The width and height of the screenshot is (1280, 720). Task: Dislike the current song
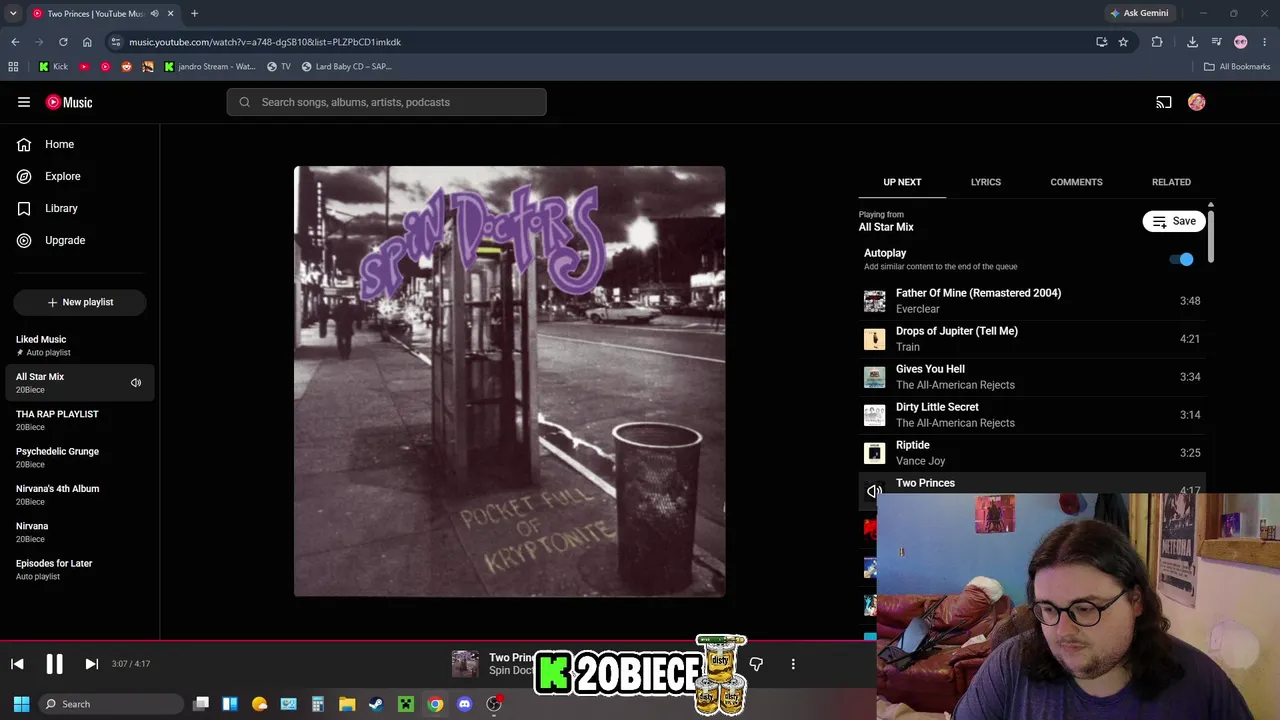(x=756, y=664)
